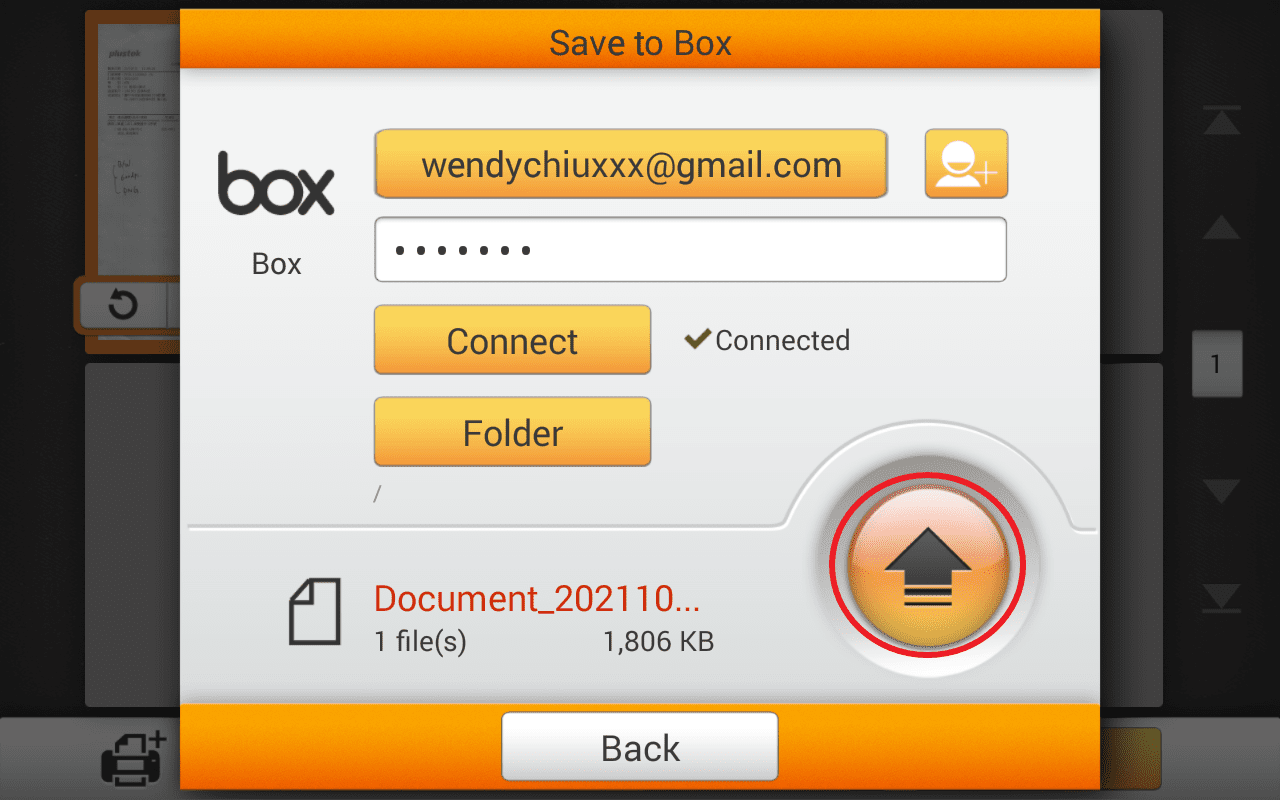
Task: Click the page number 1 indicator
Action: coord(1217,364)
